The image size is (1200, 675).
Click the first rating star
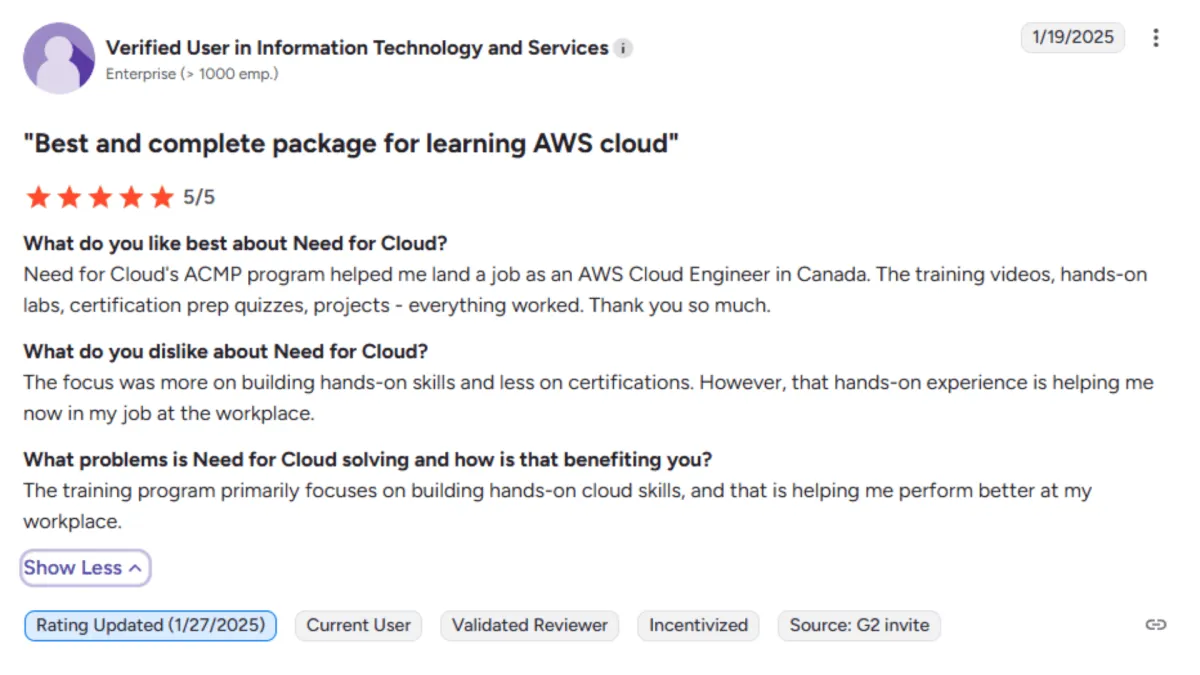click(x=38, y=197)
